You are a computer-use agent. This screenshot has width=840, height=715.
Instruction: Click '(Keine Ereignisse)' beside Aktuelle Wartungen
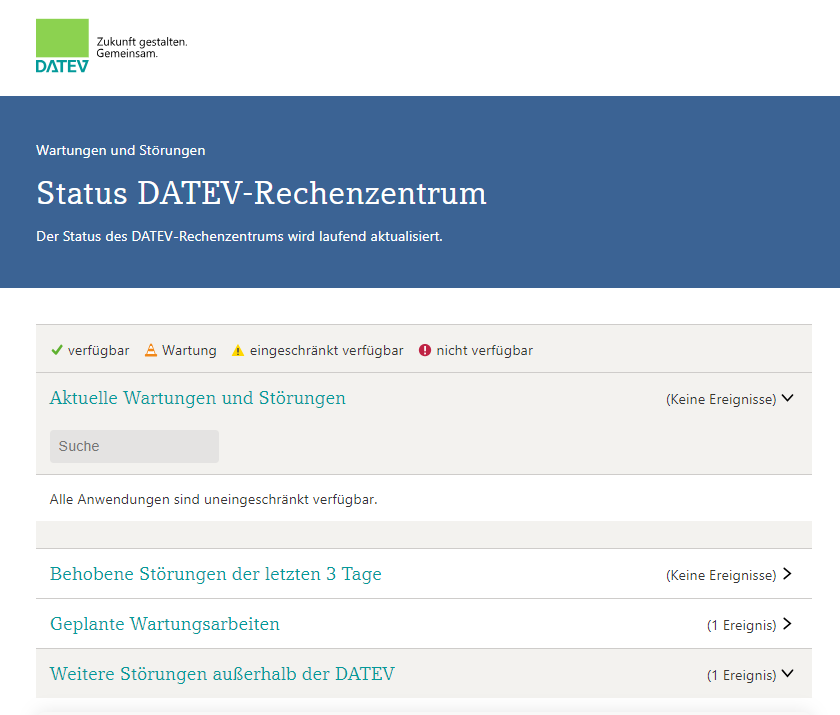coord(721,400)
